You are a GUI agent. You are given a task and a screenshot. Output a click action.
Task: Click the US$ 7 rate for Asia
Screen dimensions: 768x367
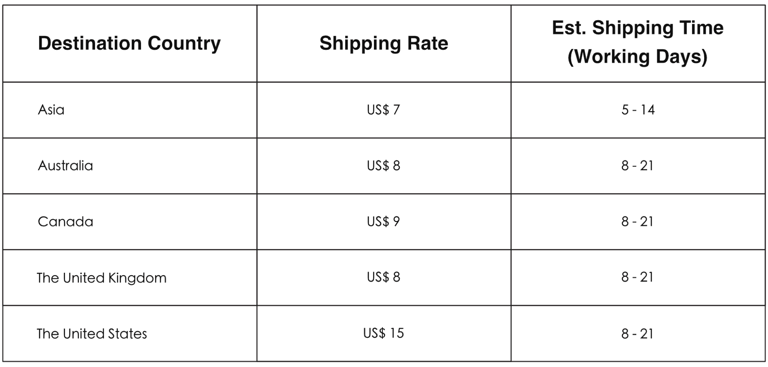tap(384, 110)
